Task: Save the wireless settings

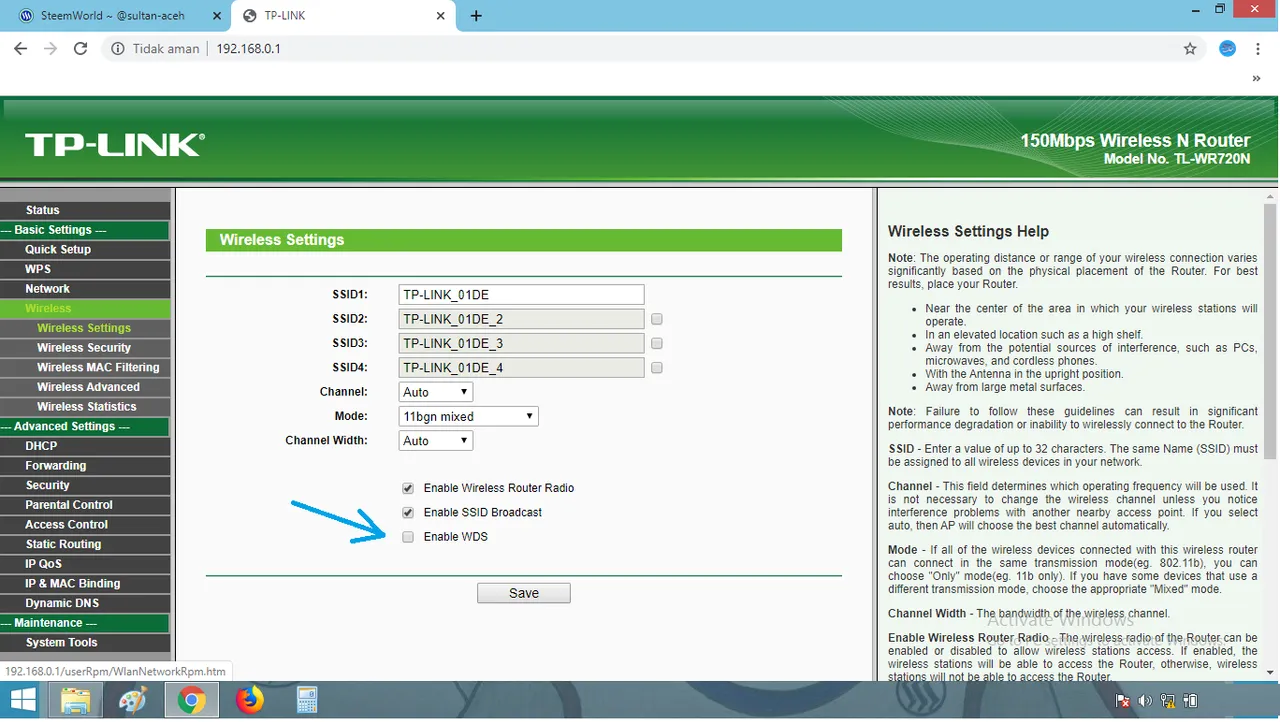Action: [x=524, y=593]
